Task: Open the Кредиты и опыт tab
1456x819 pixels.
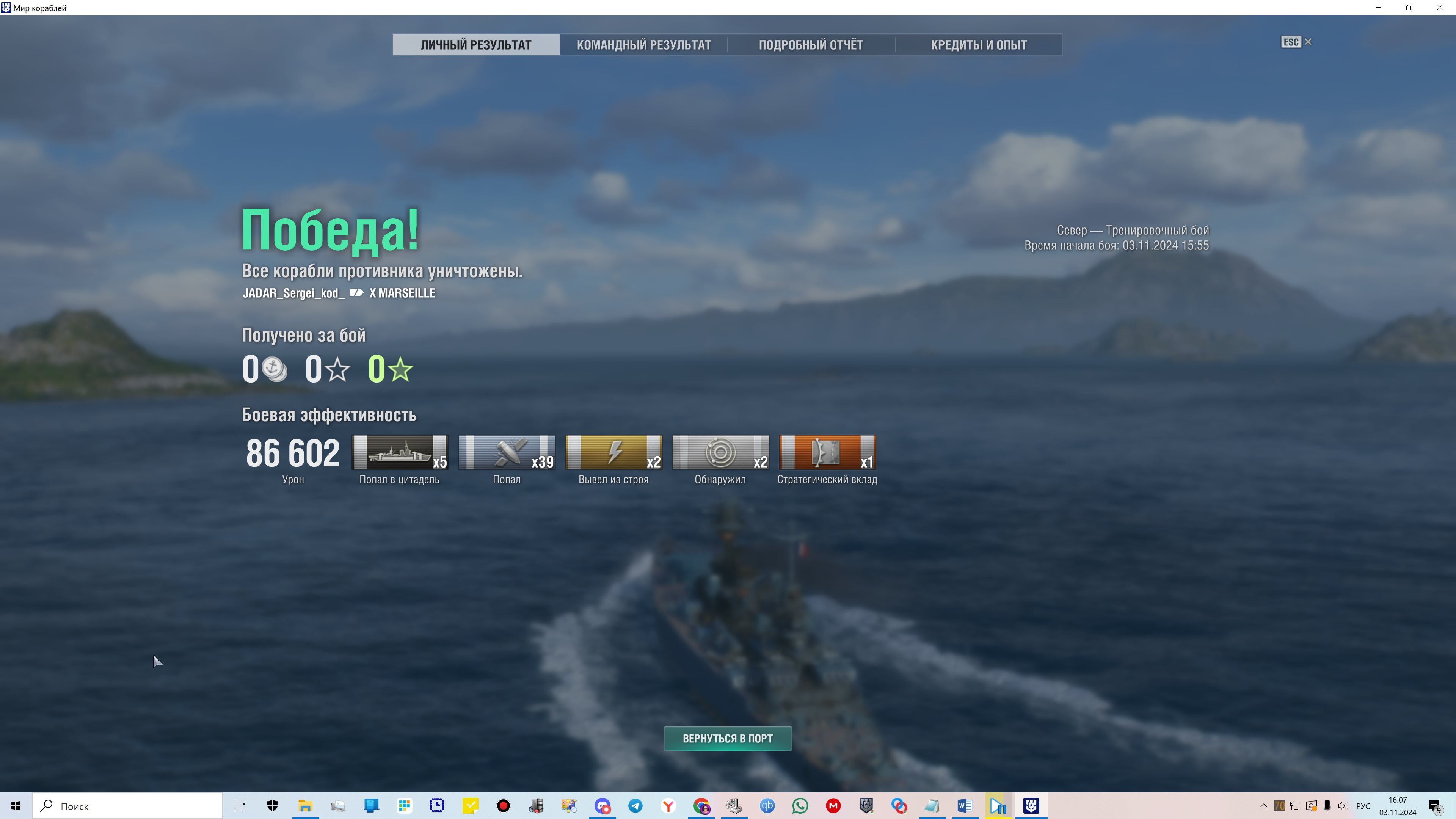Action: click(x=978, y=45)
